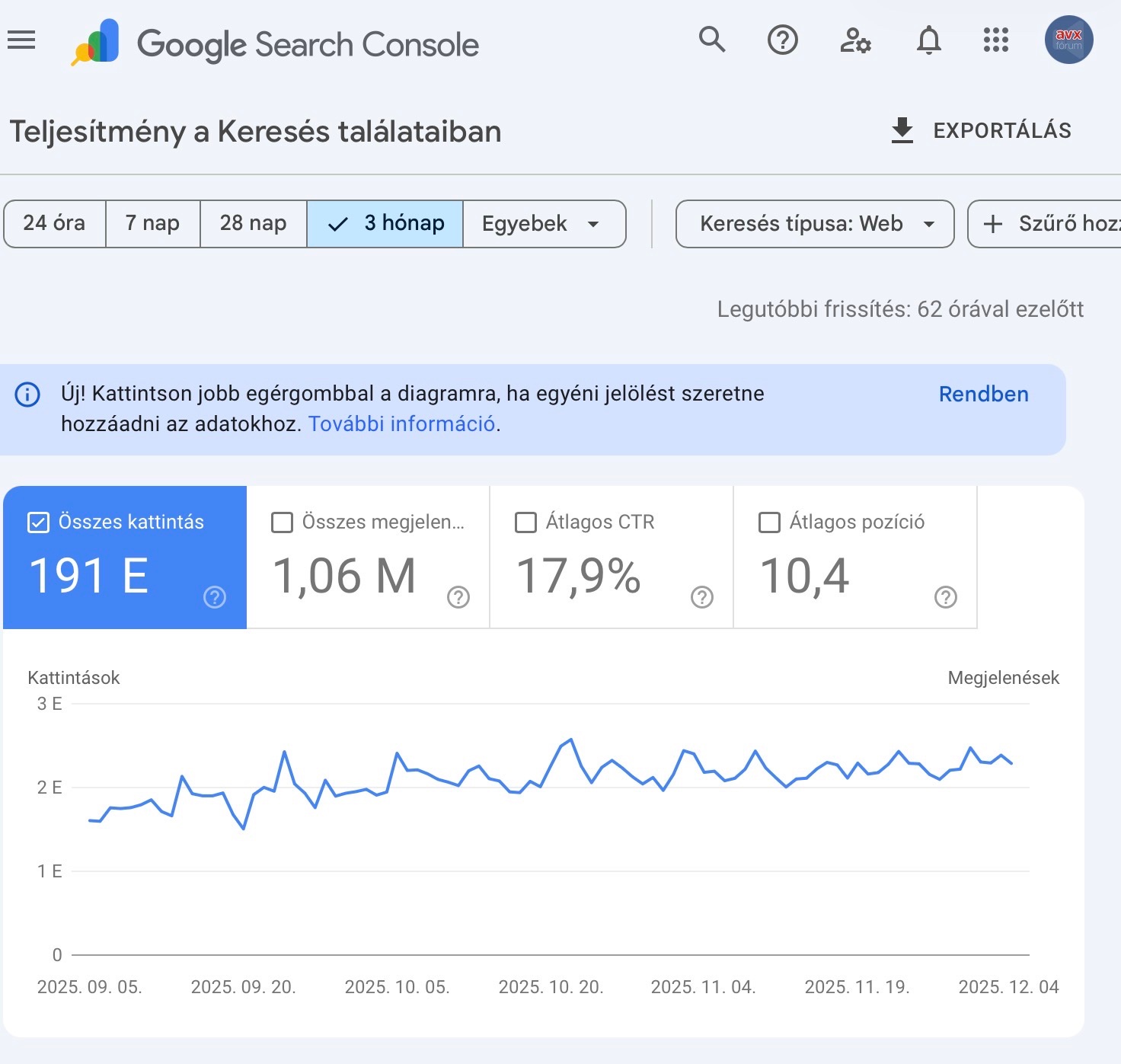Image resolution: width=1121 pixels, height=1064 pixels.
Task: Enable the Átlagos CTR checkbox
Action: [526, 522]
